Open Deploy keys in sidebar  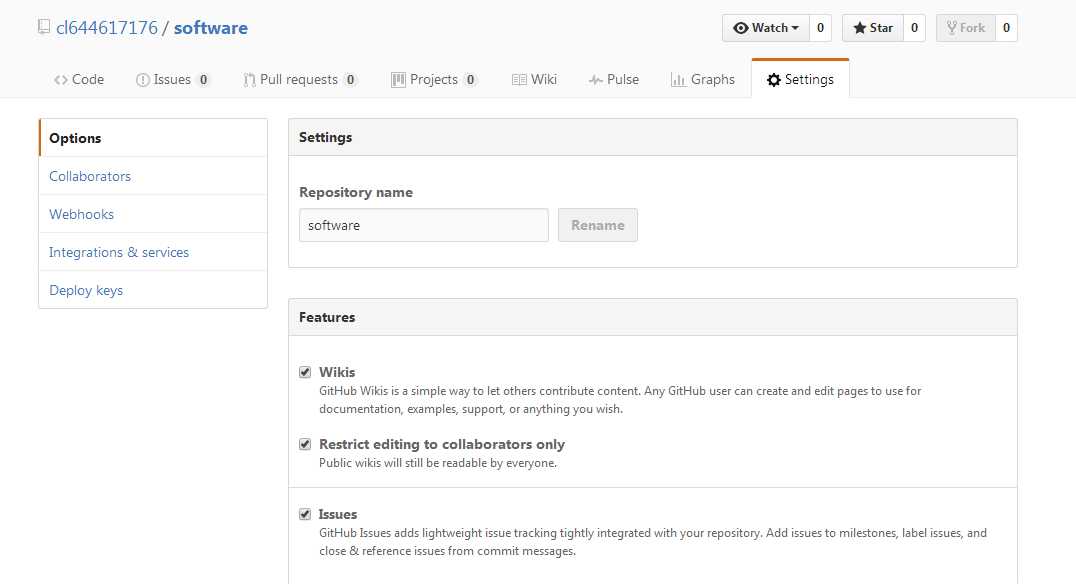153,290
